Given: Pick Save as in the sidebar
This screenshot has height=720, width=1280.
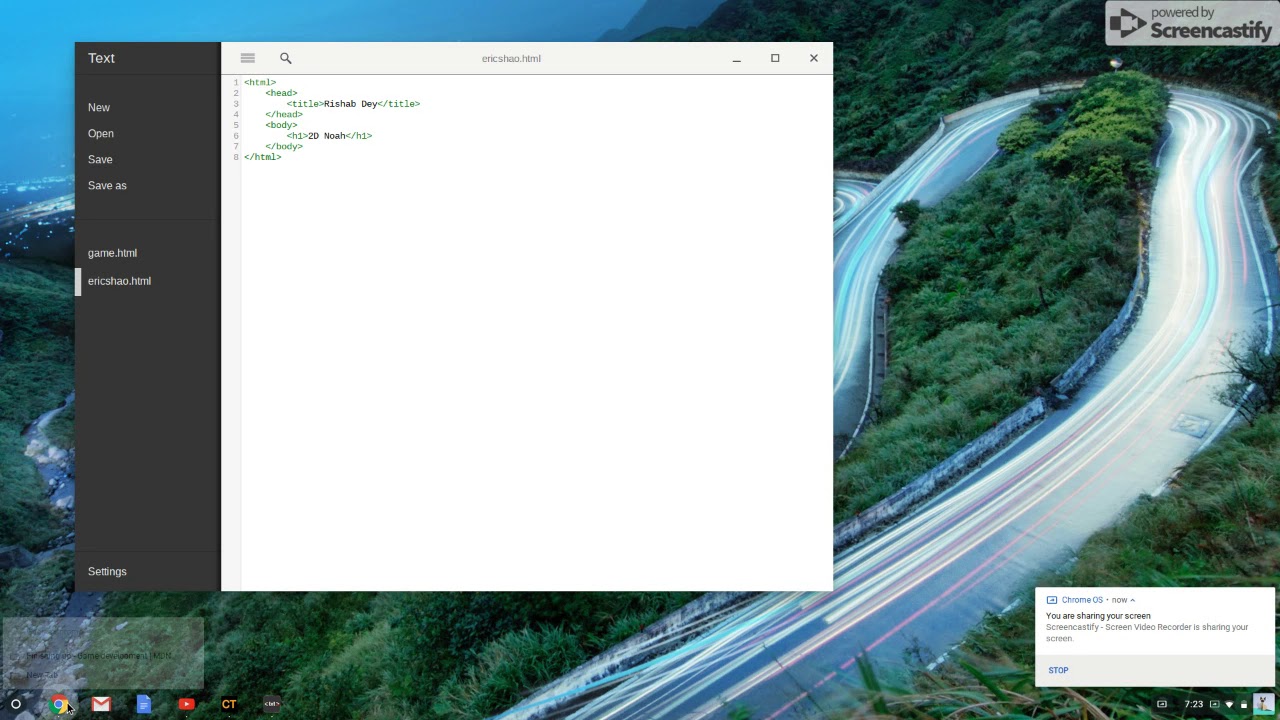Looking at the screenshot, I should point(107,185).
